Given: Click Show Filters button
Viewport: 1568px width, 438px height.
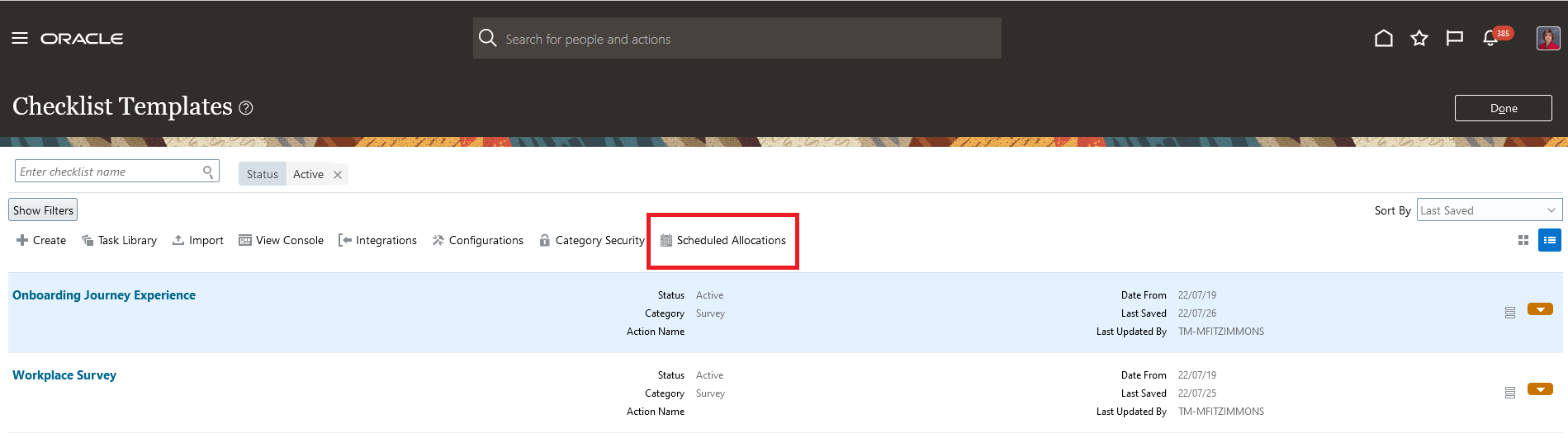Looking at the screenshot, I should pyautogui.click(x=43, y=210).
